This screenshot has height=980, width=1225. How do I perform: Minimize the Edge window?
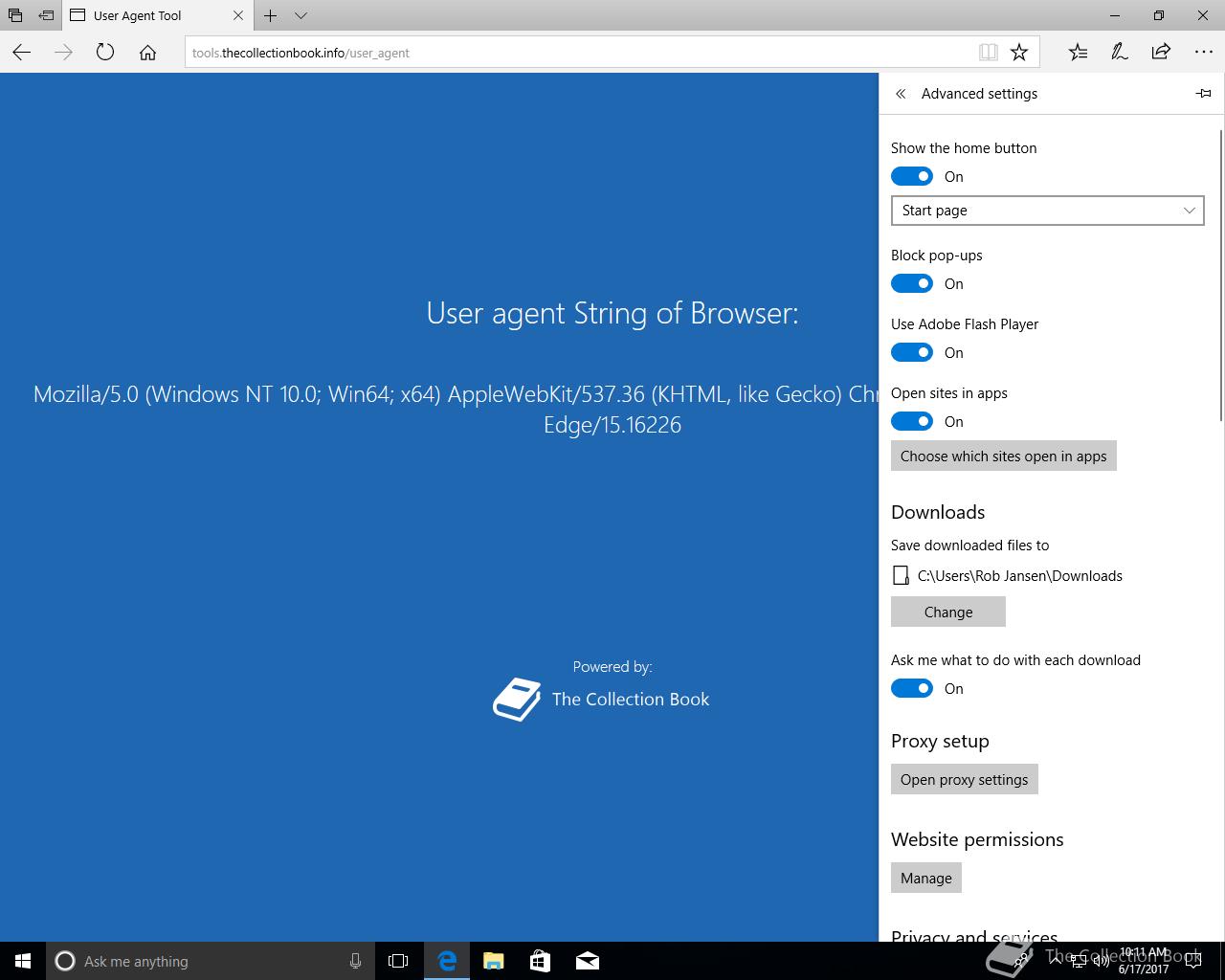click(1115, 15)
